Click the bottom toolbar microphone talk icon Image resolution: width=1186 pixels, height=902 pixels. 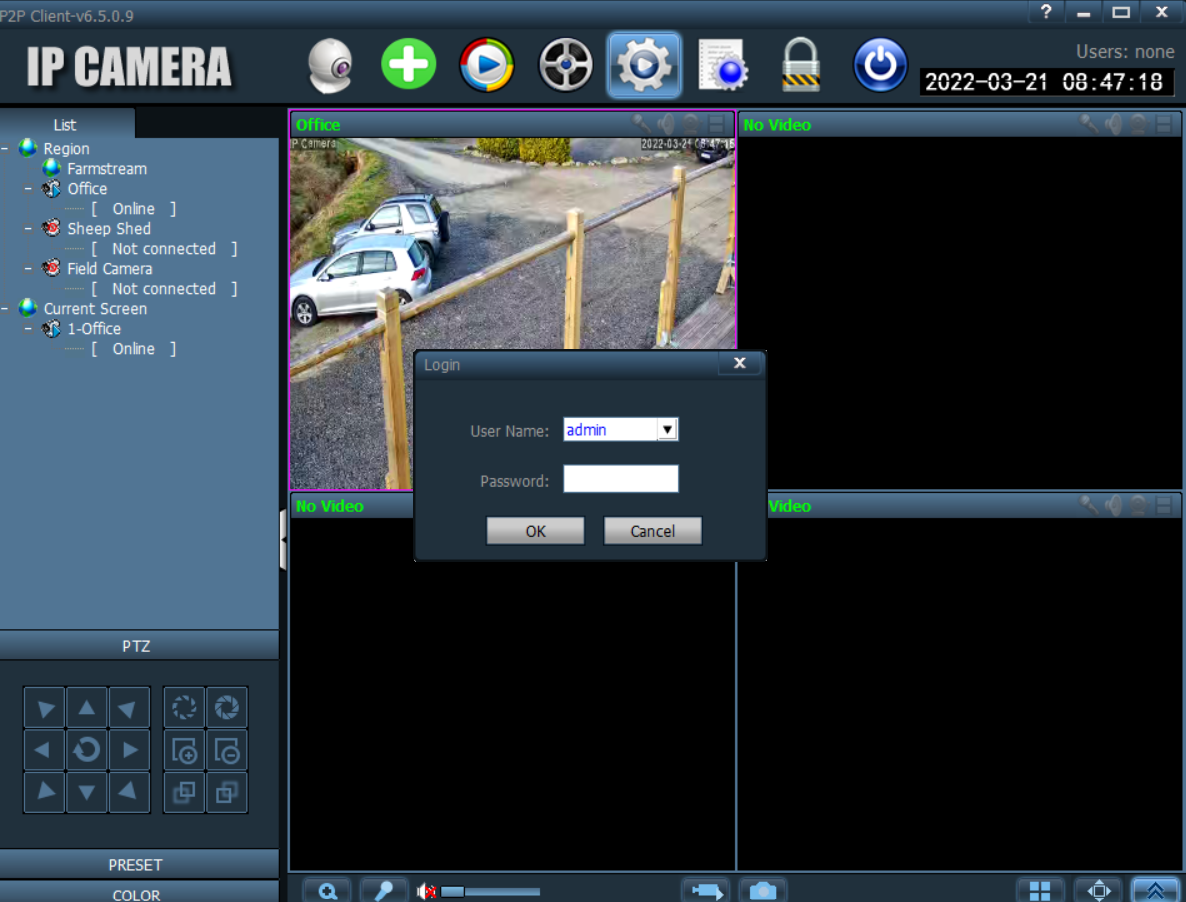(x=383, y=891)
